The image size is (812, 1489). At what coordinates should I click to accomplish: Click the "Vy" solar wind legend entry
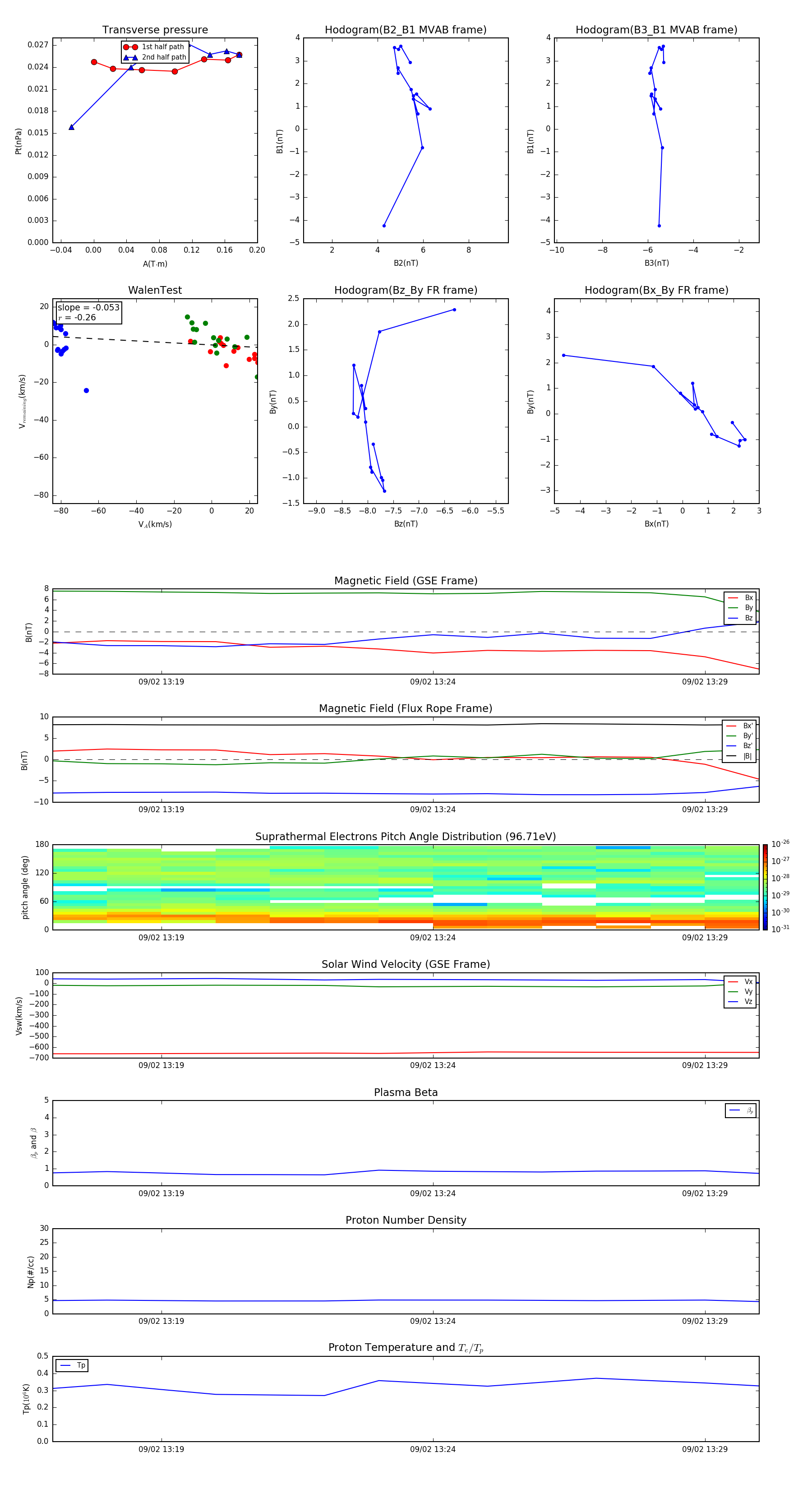[x=740, y=991]
